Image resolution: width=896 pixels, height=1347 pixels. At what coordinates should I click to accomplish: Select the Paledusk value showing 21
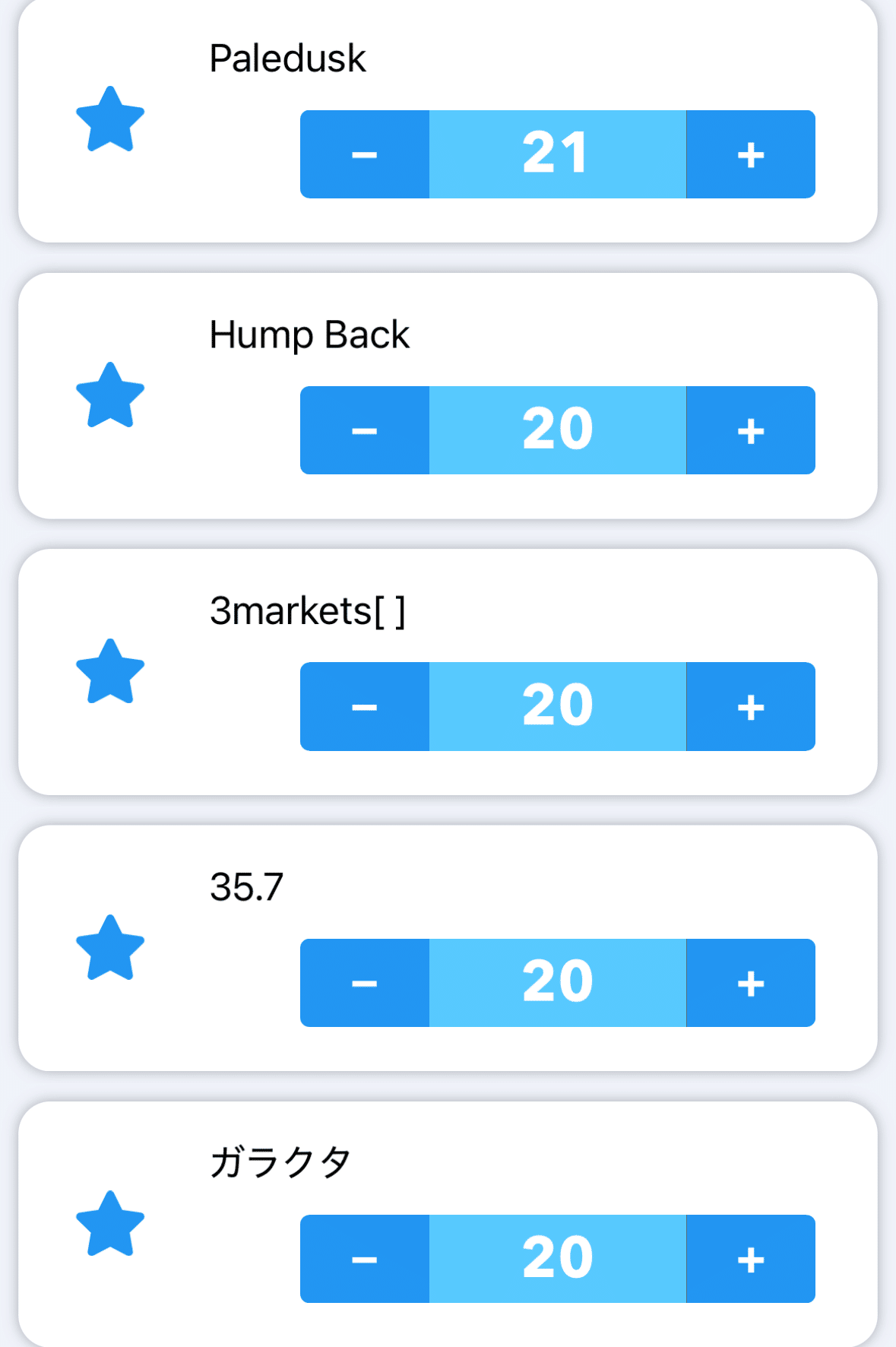pyautogui.click(x=557, y=154)
